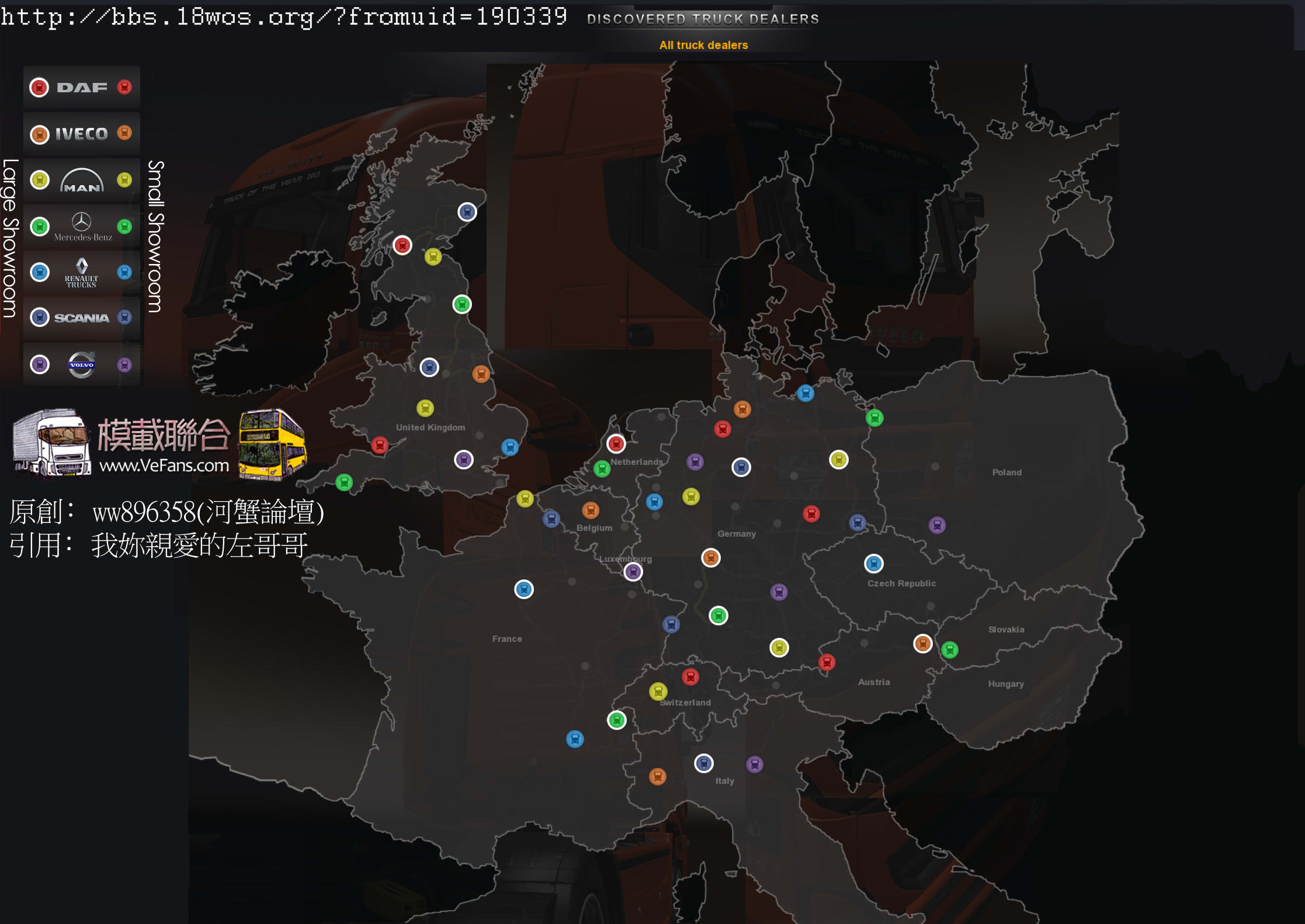1305x924 pixels.
Task: Select the orange Iveco marker above the Belgium label
Action: (591, 510)
